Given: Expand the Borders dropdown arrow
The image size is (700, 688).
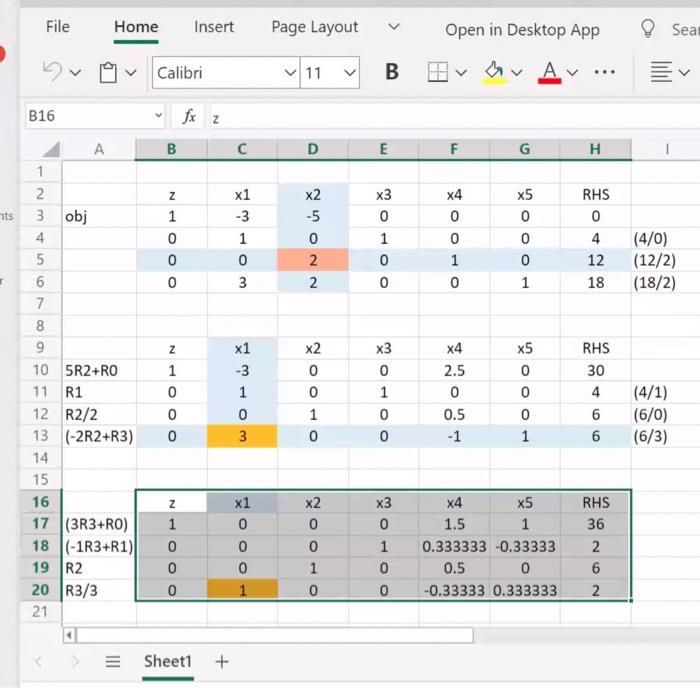Looking at the screenshot, I should click(461, 72).
